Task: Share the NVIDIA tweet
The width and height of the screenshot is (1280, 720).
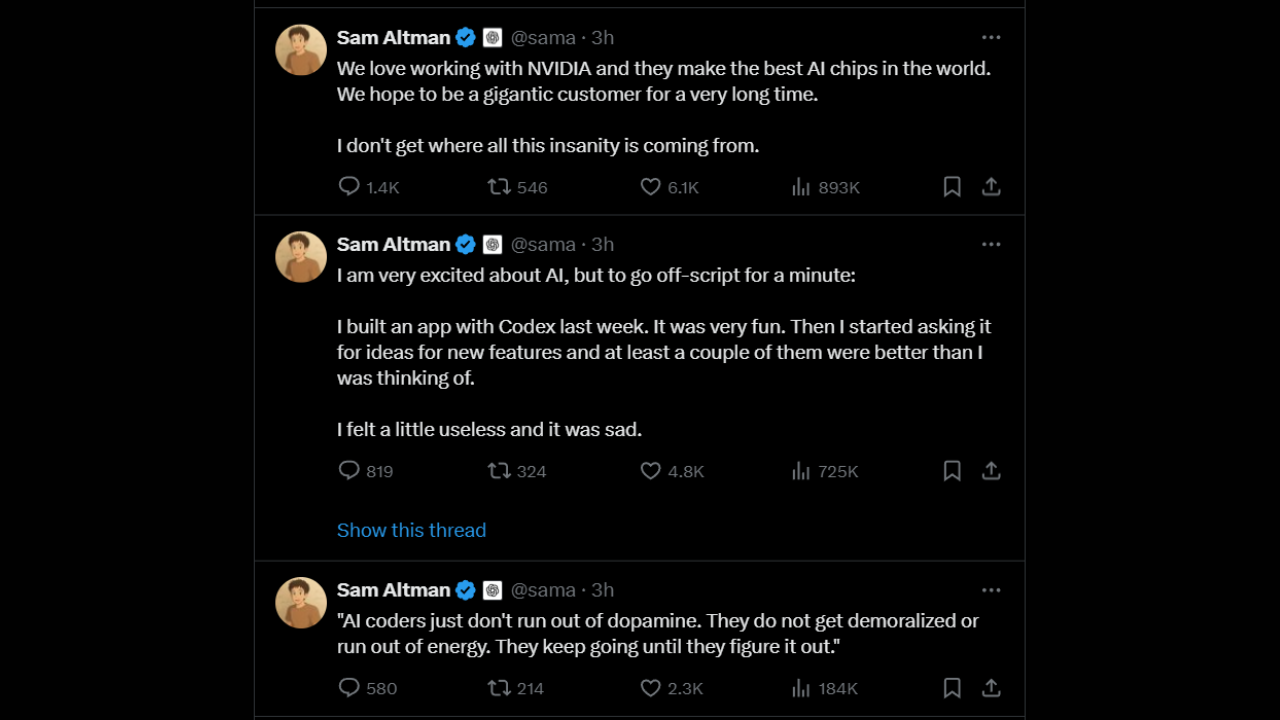Action: point(991,187)
